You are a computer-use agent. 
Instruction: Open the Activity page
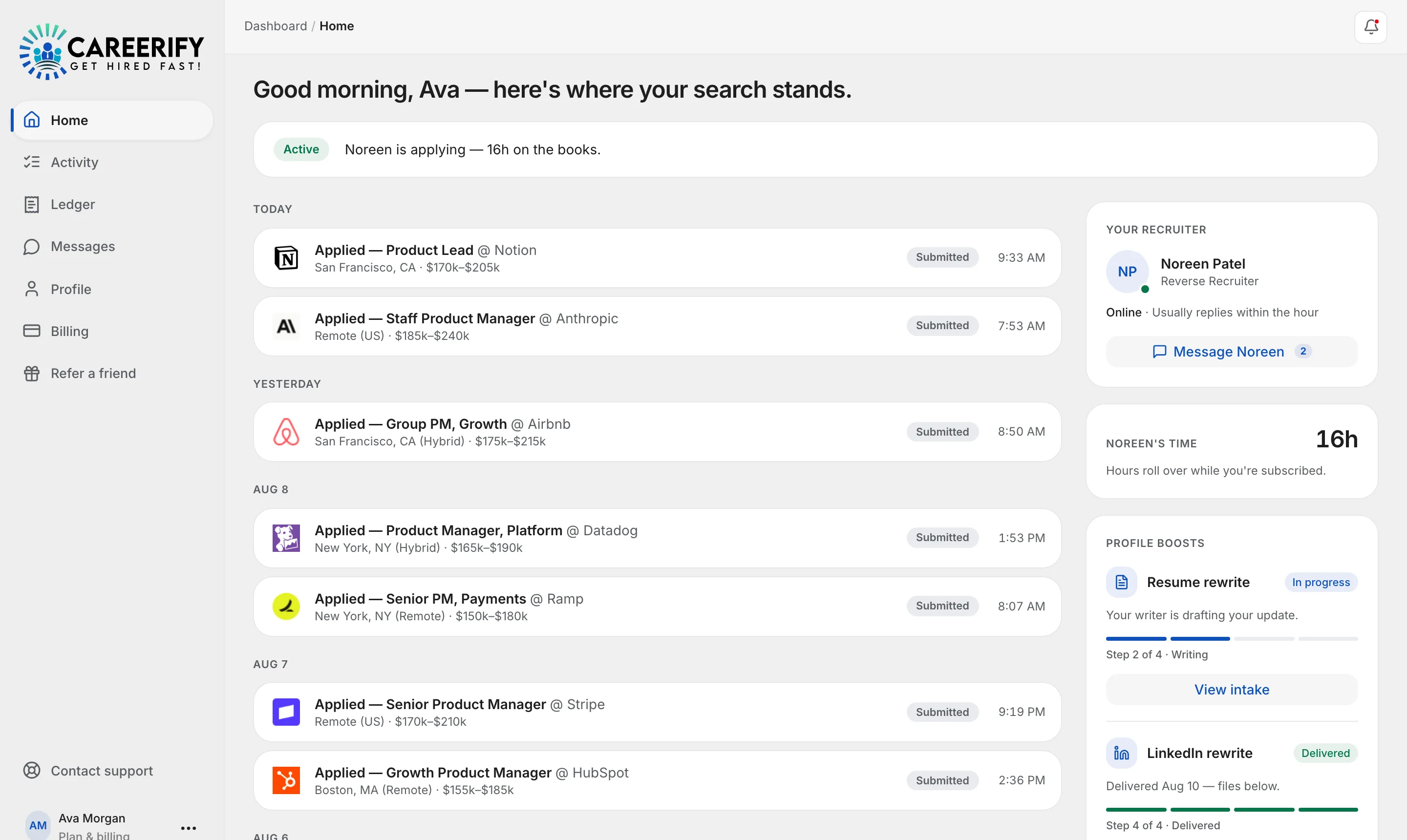point(113,162)
